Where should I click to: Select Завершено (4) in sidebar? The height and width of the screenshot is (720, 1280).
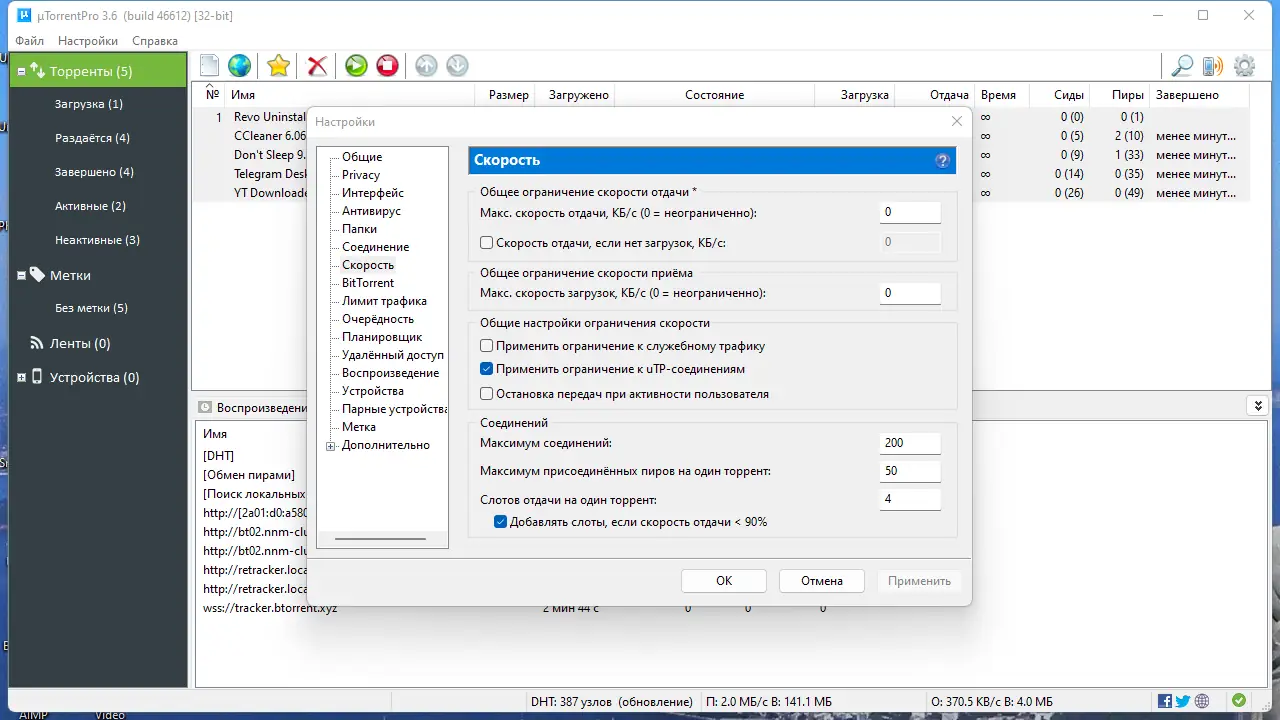tap(94, 172)
